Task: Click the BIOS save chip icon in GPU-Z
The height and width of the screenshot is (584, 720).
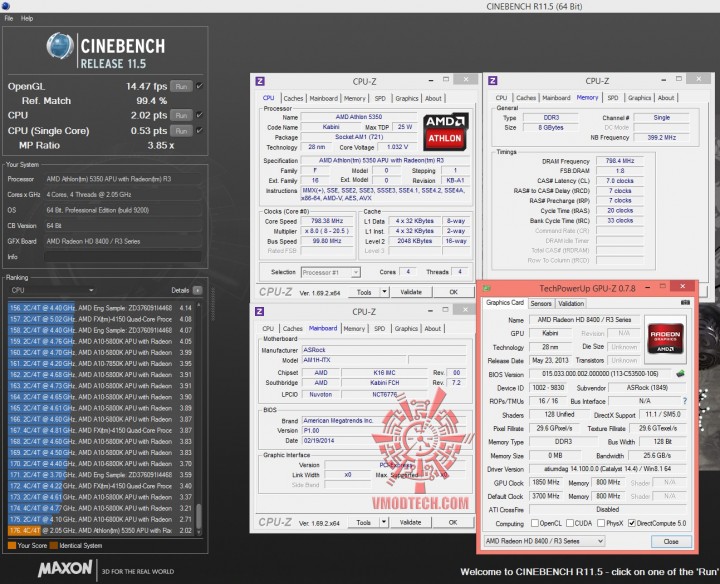Action: (680, 374)
